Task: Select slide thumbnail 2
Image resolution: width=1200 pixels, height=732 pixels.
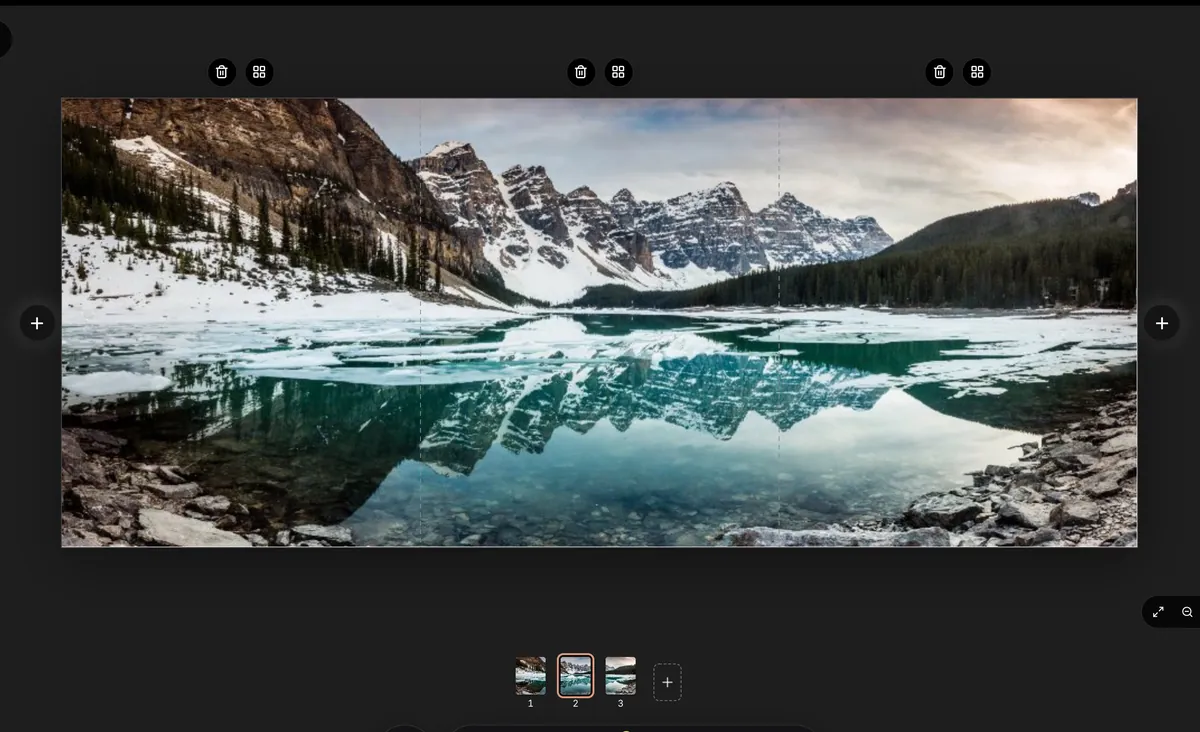Action: click(x=575, y=676)
